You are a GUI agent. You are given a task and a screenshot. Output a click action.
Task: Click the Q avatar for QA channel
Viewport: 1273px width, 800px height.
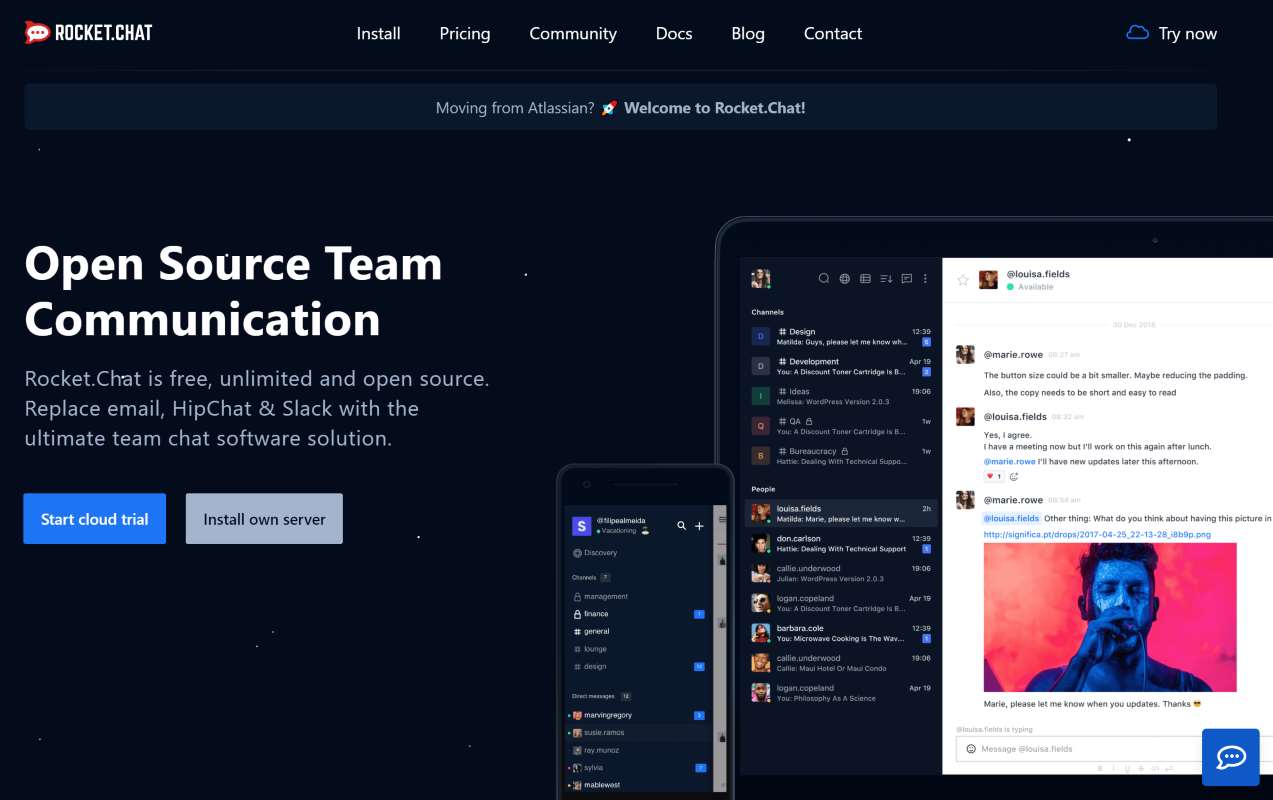761,426
